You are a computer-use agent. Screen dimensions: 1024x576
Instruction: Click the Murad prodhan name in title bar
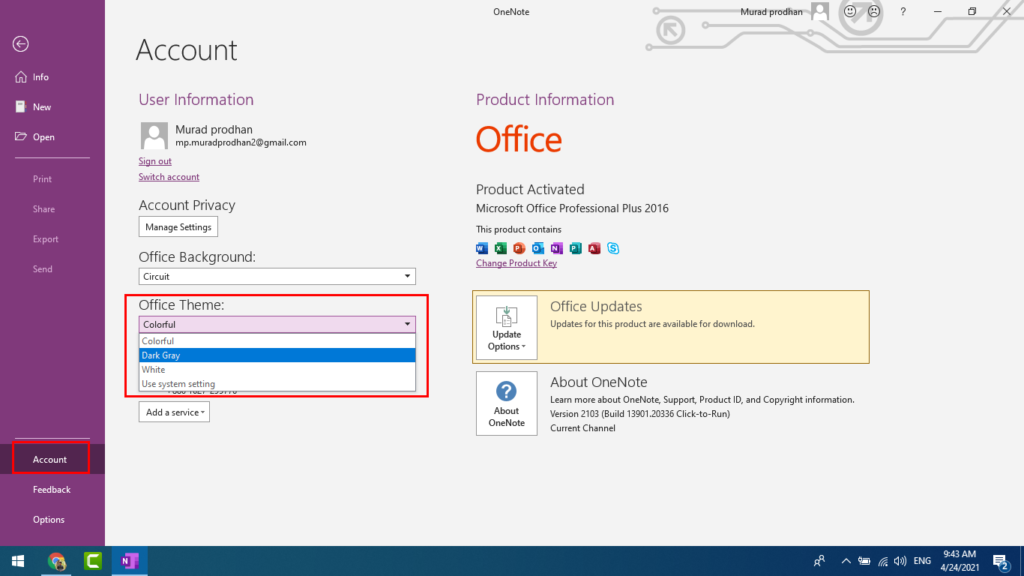(x=771, y=12)
